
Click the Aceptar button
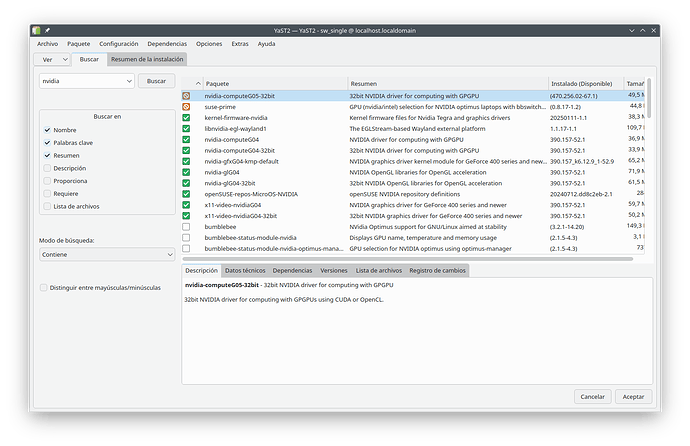[x=633, y=397]
